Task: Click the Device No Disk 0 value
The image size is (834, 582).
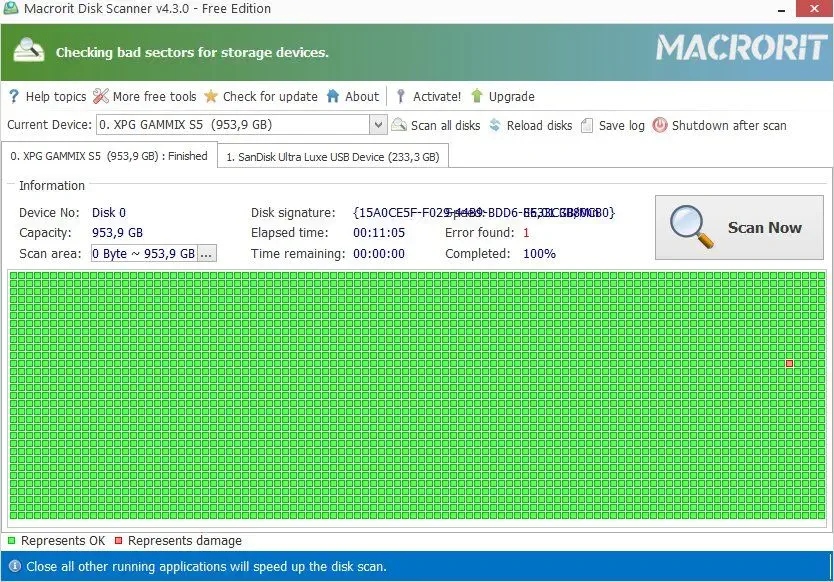Action: (x=109, y=213)
